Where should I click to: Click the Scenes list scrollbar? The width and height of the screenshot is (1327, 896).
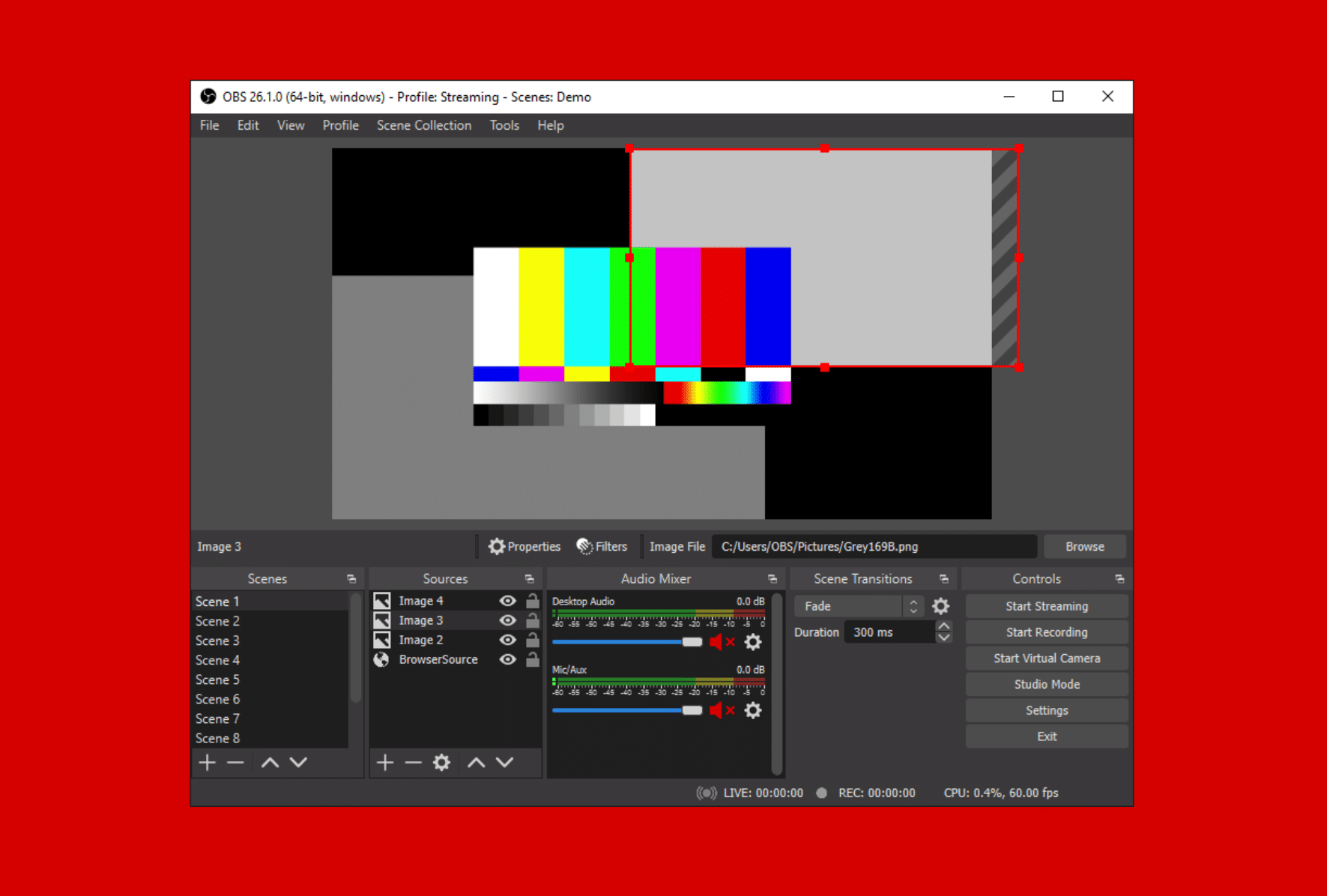(x=356, y=649)
